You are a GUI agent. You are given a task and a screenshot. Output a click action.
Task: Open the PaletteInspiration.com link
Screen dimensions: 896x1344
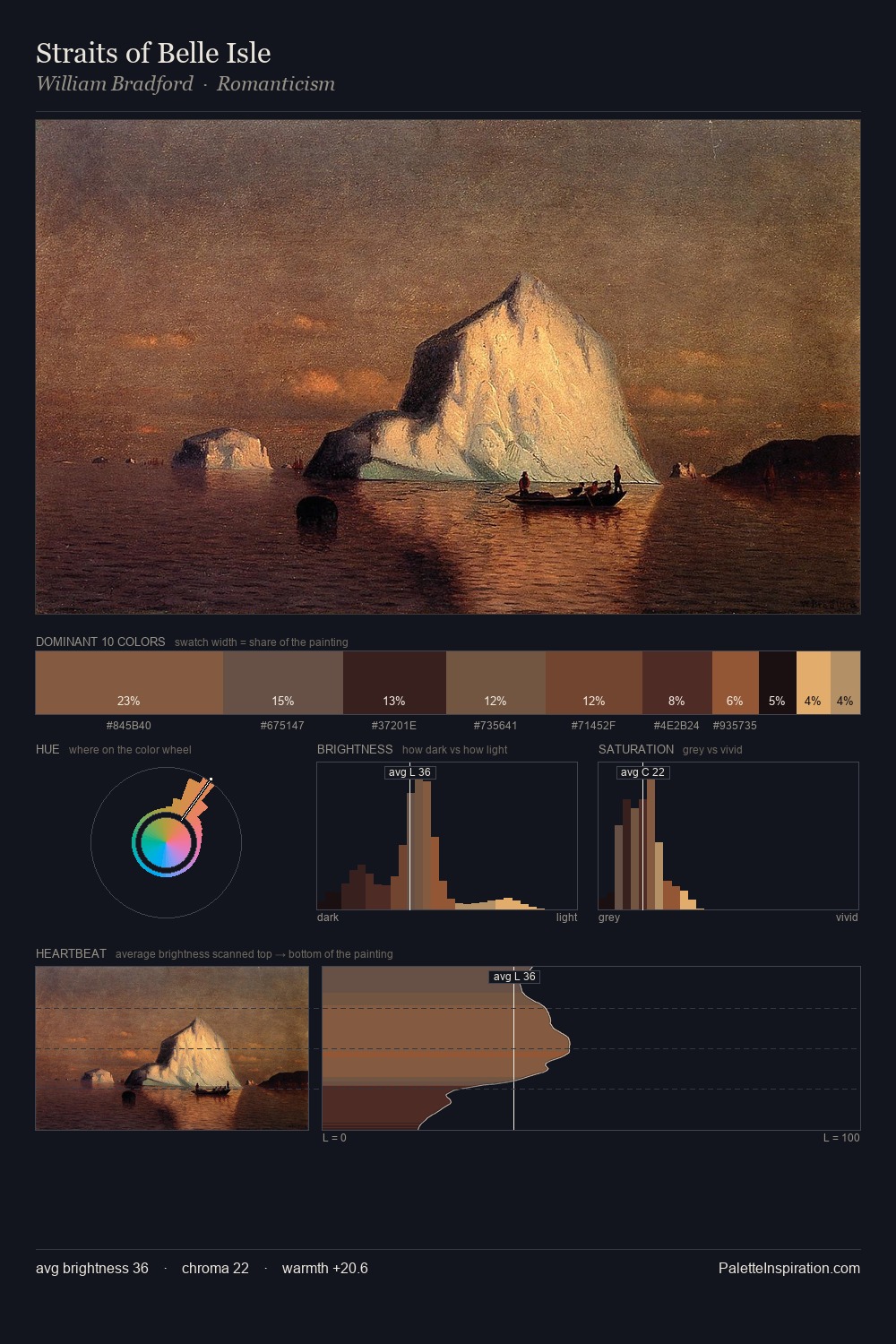[x=789, y=1268]
